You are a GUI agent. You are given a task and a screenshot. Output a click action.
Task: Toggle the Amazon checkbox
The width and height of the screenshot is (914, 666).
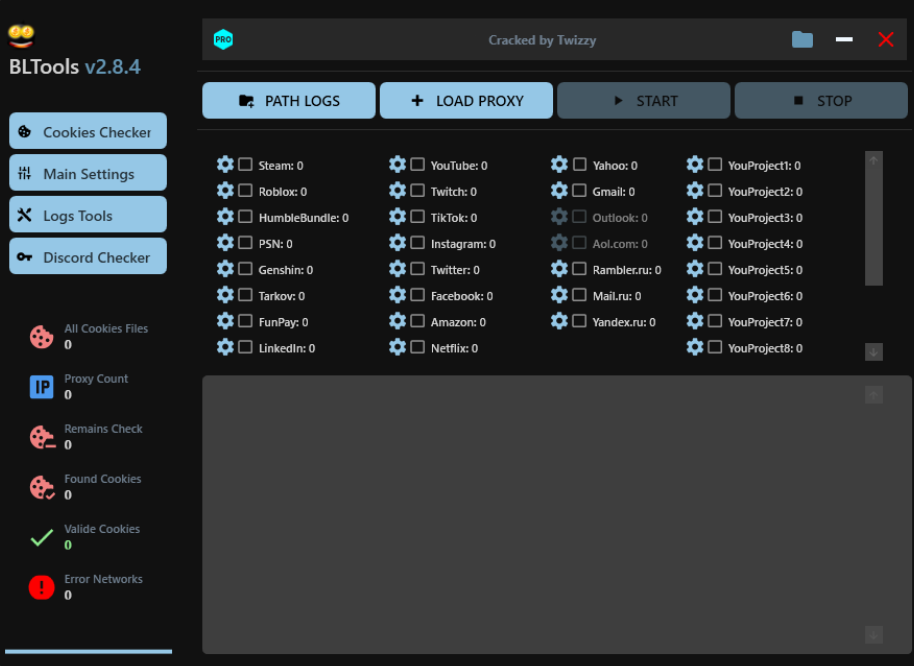(x=417, y=321)
